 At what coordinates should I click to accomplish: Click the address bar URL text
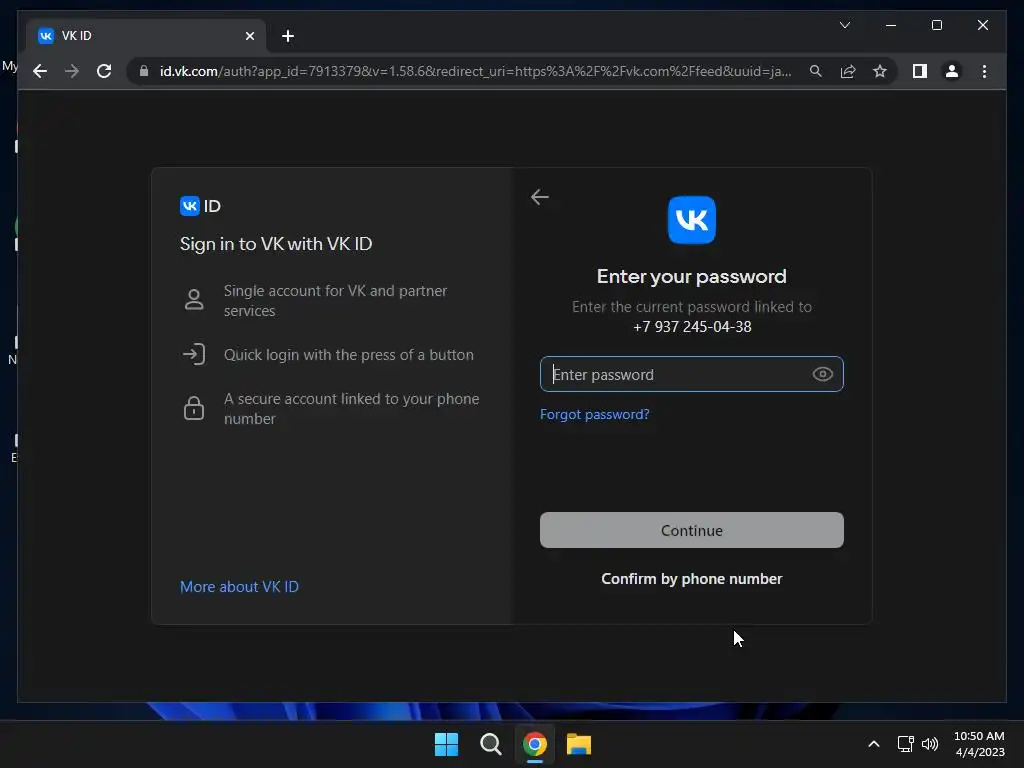coord(475,71)
